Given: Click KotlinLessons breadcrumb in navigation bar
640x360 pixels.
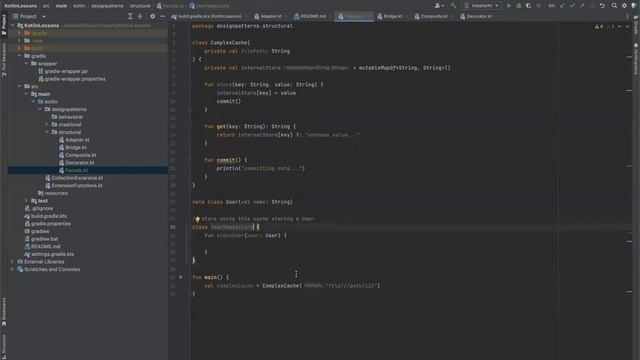Looking at the screenshot, I should [20, 6].
